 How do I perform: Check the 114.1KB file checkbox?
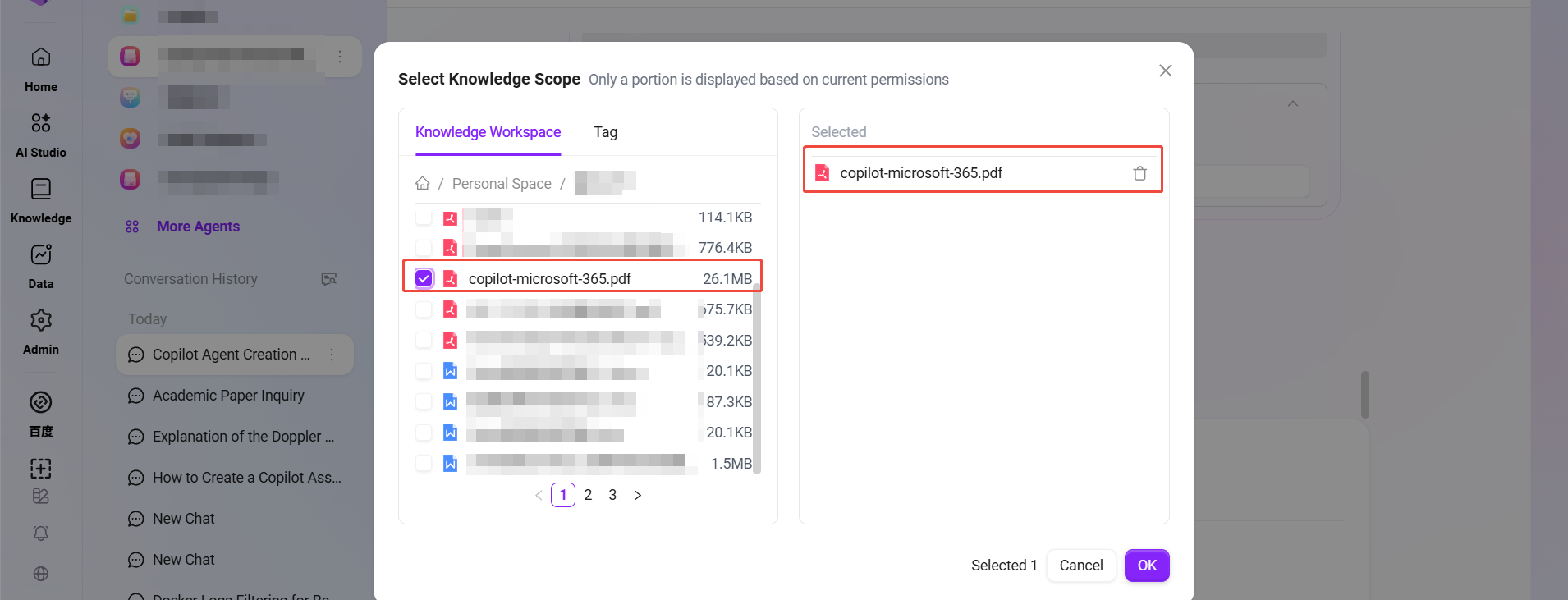pyautogui.click(x=424, y=218)
